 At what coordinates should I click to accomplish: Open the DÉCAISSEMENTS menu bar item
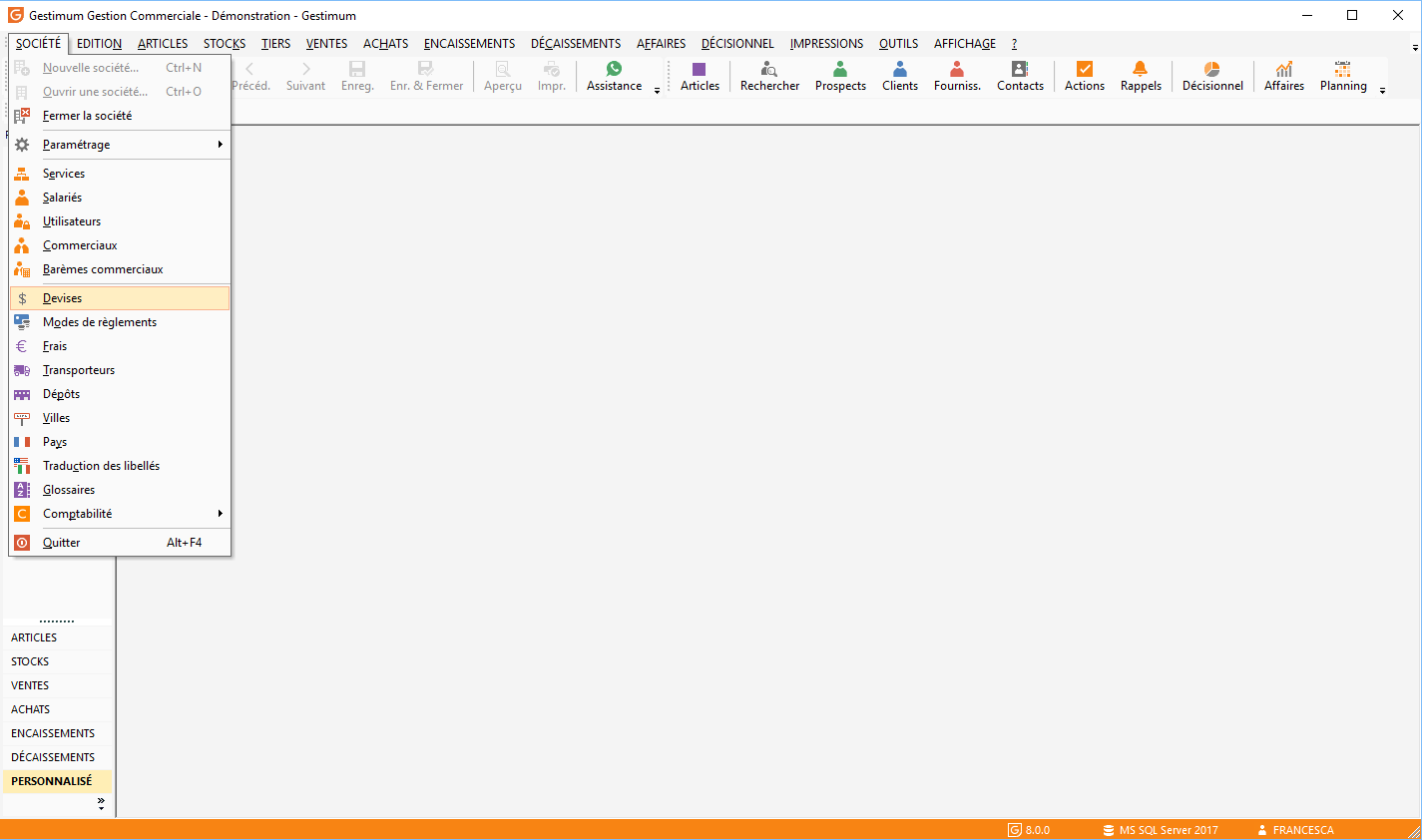pyautogui.click(x=576, y=44)
